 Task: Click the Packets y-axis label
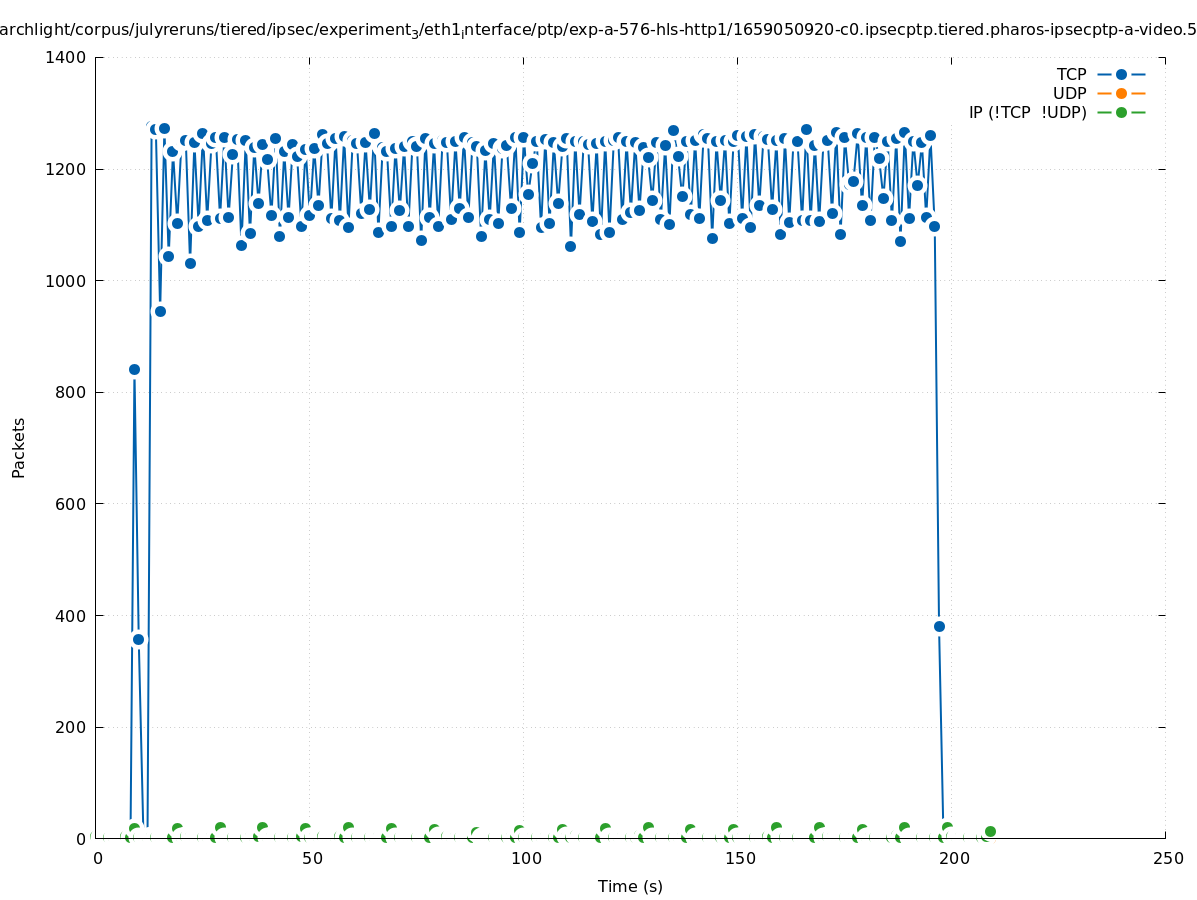coord(19,447)
